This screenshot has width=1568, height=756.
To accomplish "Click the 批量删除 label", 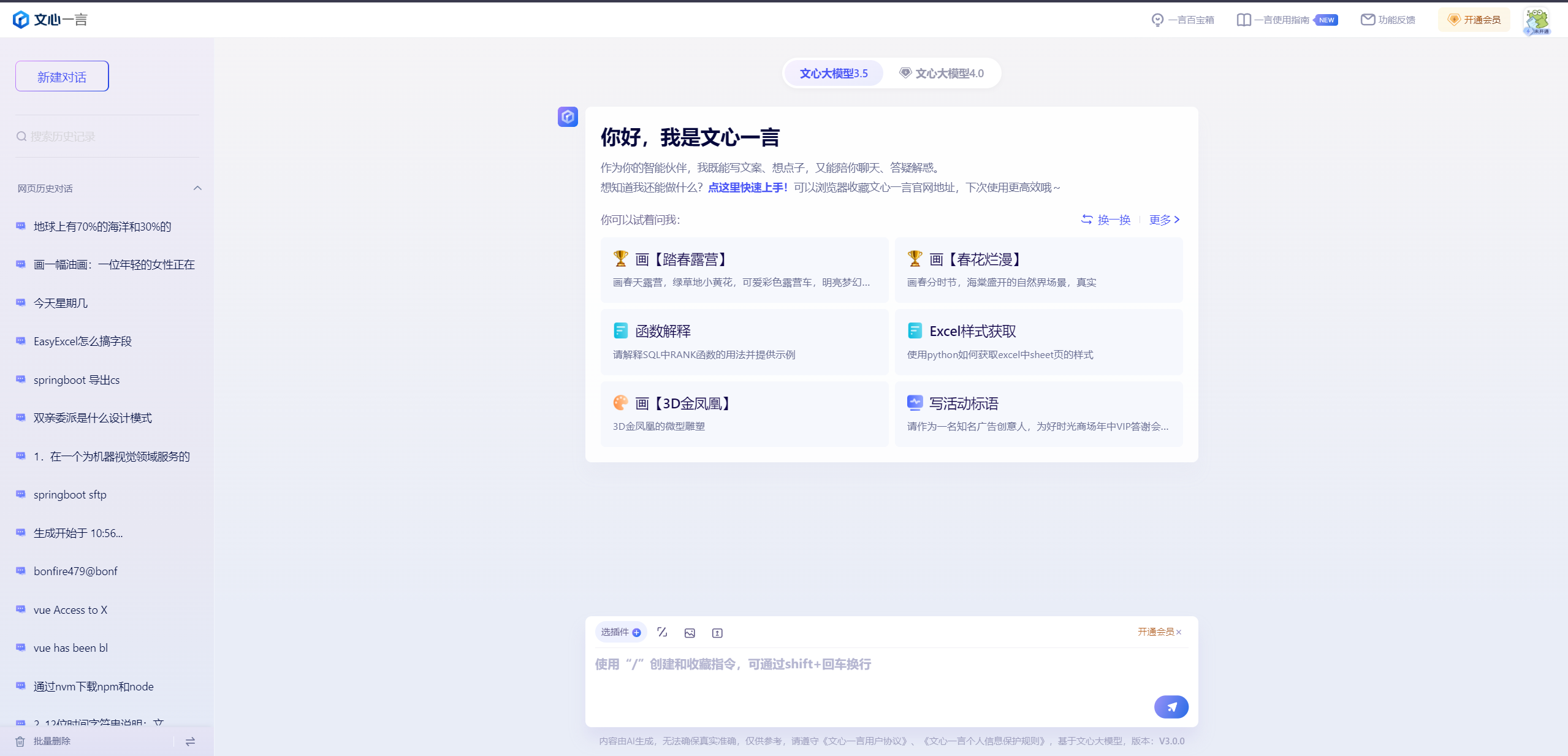I will pyautogui.click(x=52, y=741).
